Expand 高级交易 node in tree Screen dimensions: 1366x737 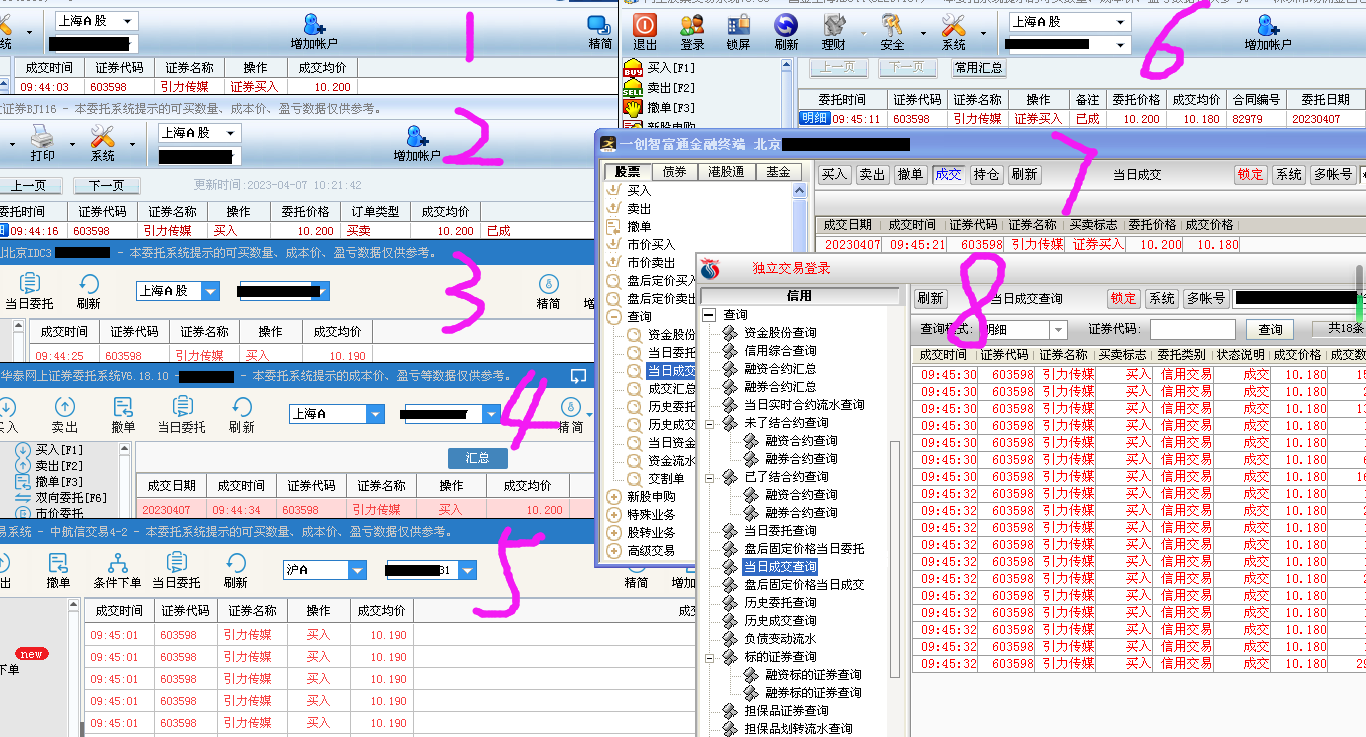tap(614, 551)
